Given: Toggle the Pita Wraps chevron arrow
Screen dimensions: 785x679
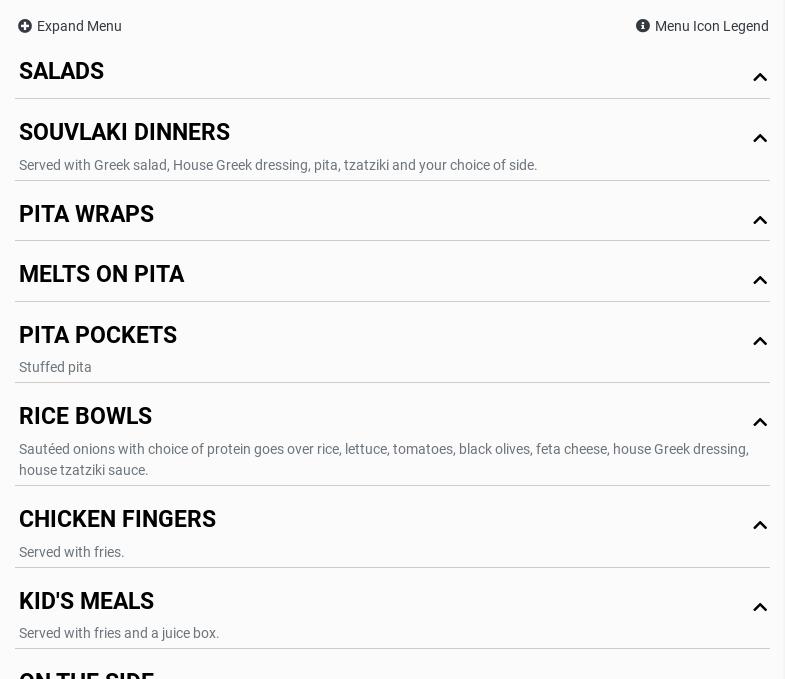Looking at the screenshot, I should tap(760, 220).
